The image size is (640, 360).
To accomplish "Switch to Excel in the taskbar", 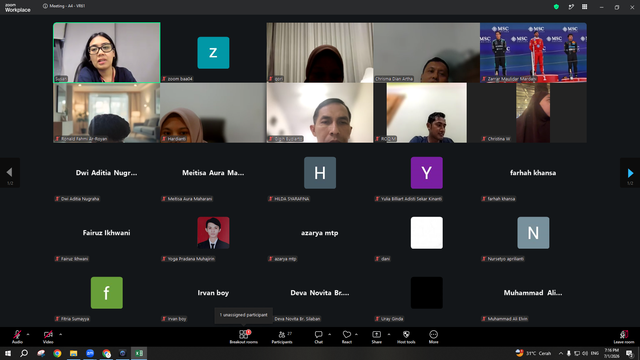I will [x=139, y=353].
